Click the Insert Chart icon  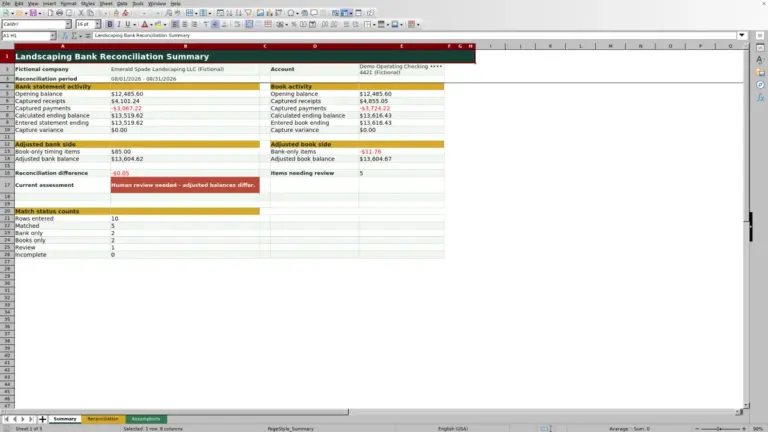[x=269, y=13]
